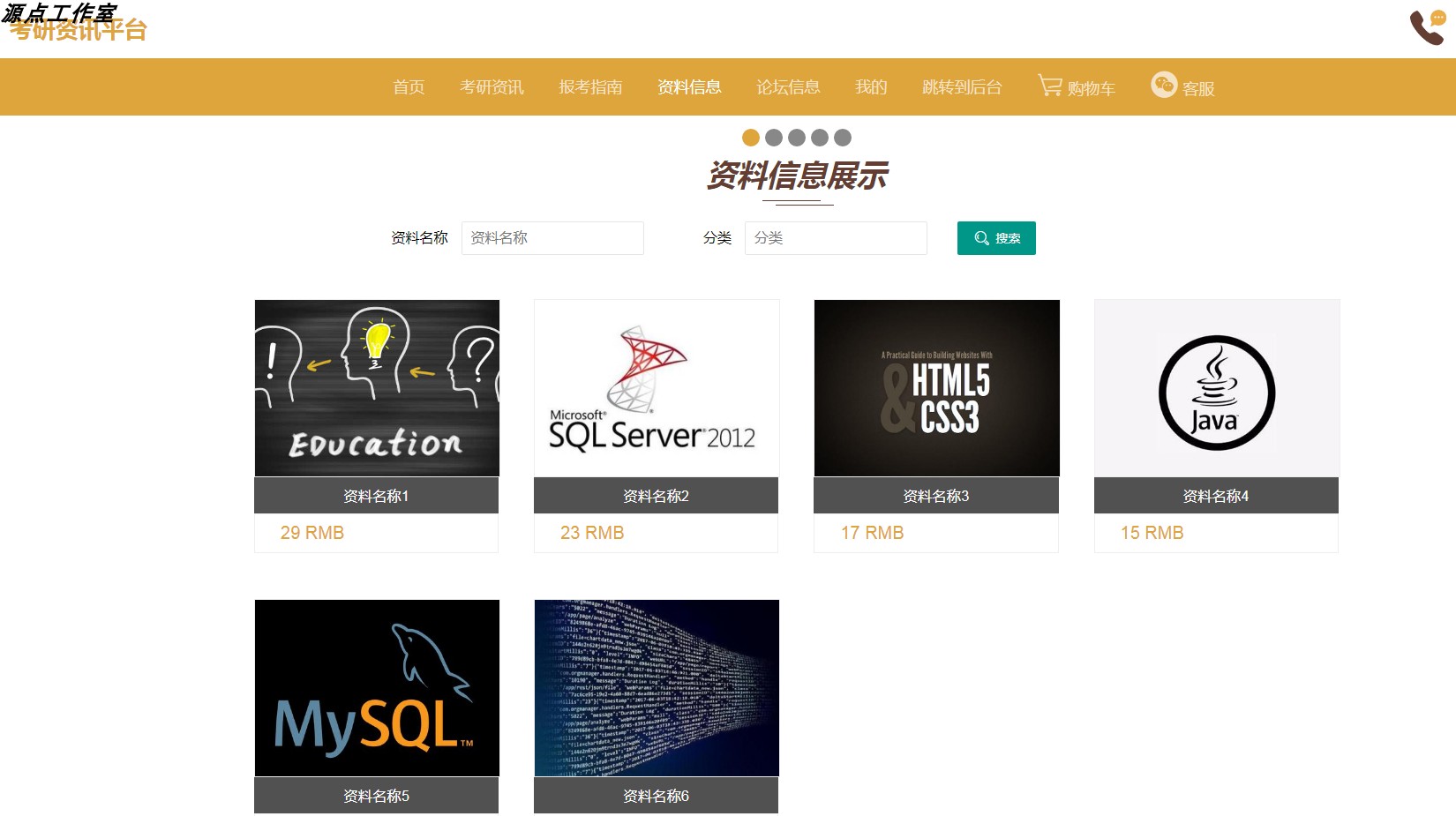Click the 考研资讯平台 site logo text
This screenshot has height=816, width=1456.
[x=79, y=31]
